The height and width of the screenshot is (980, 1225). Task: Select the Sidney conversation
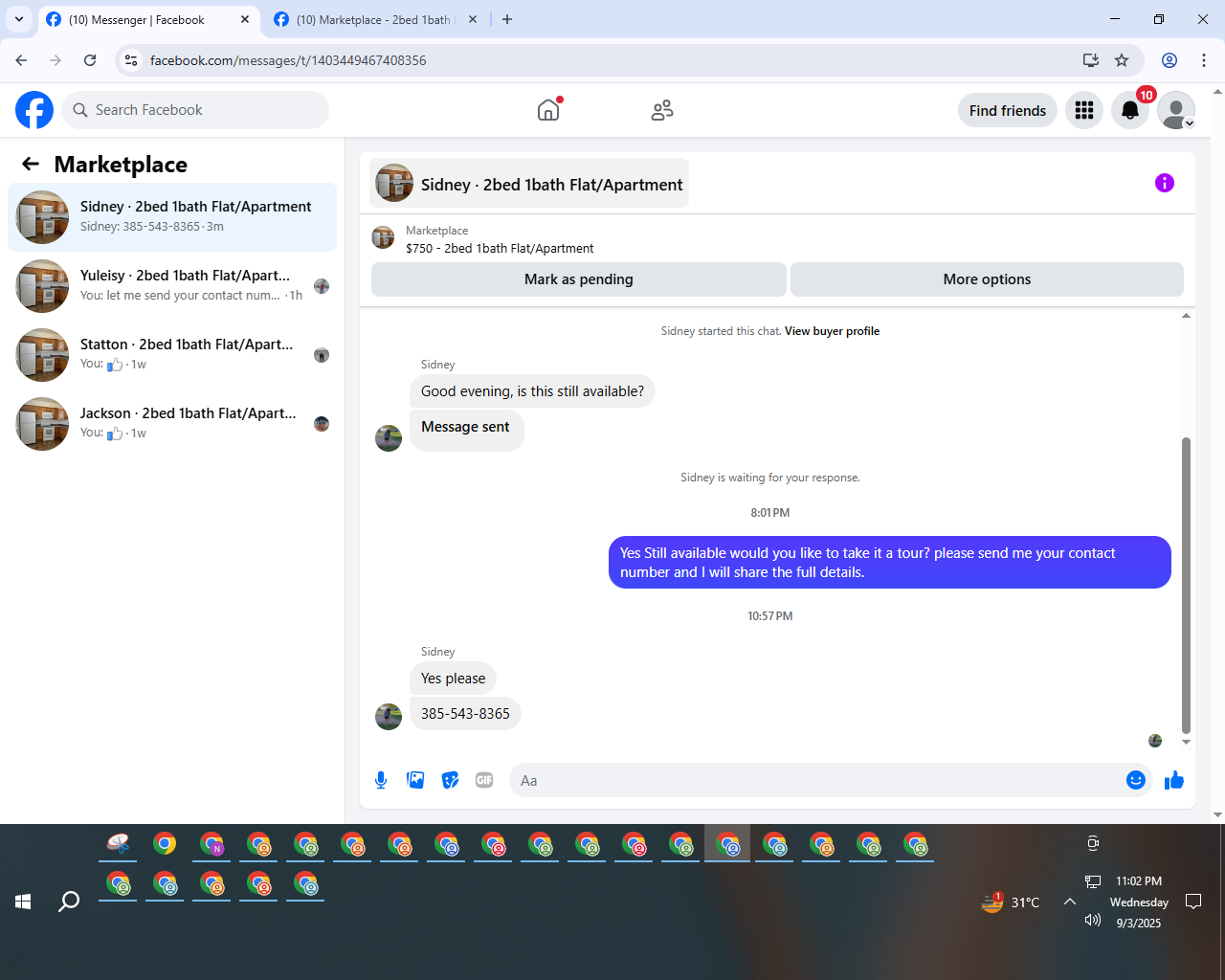point(172,217)
